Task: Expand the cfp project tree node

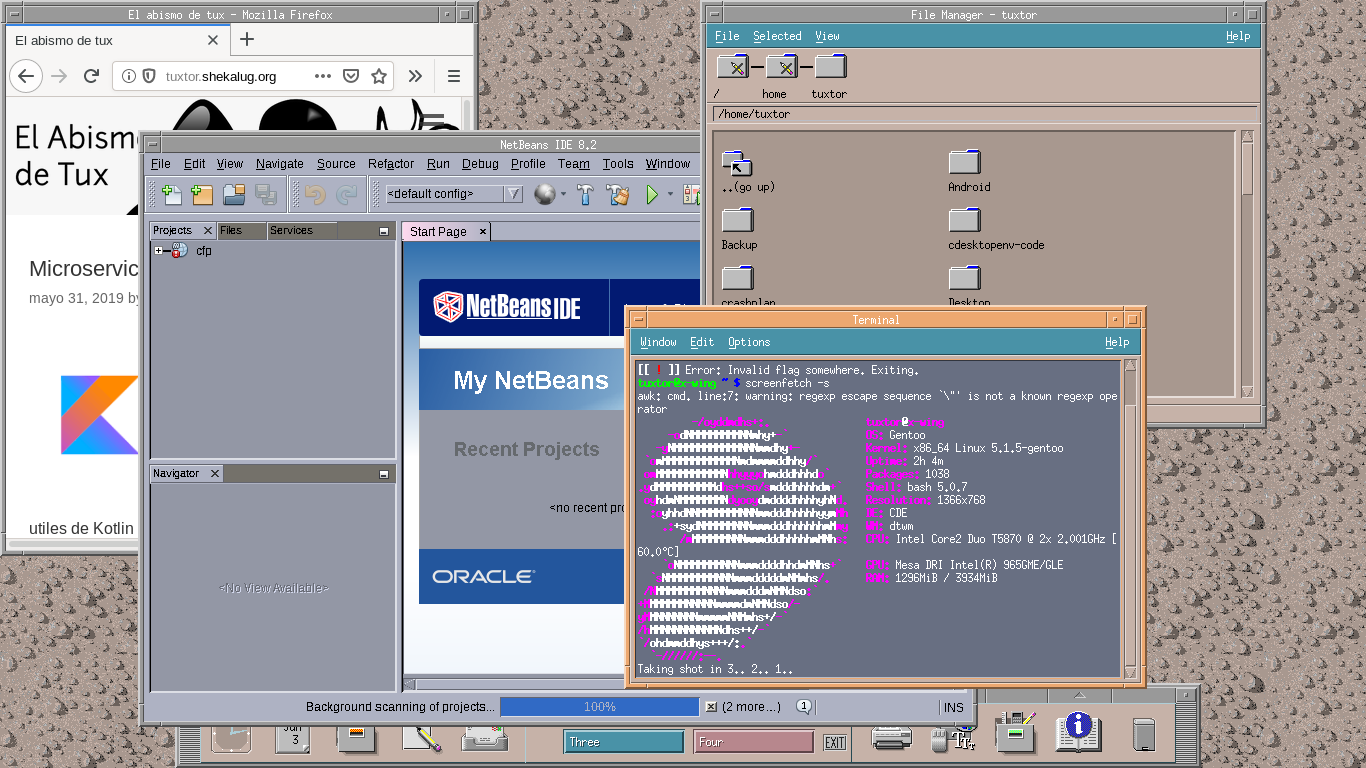Action: [158, 251]
